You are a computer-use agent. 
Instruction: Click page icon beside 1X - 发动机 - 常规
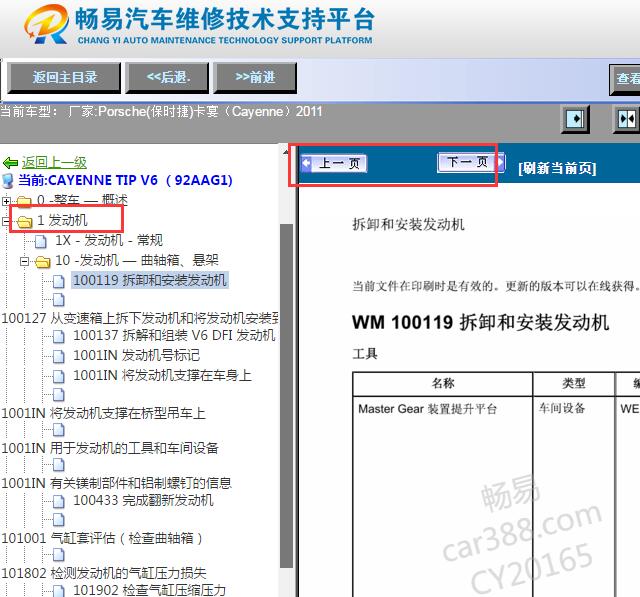40,241
